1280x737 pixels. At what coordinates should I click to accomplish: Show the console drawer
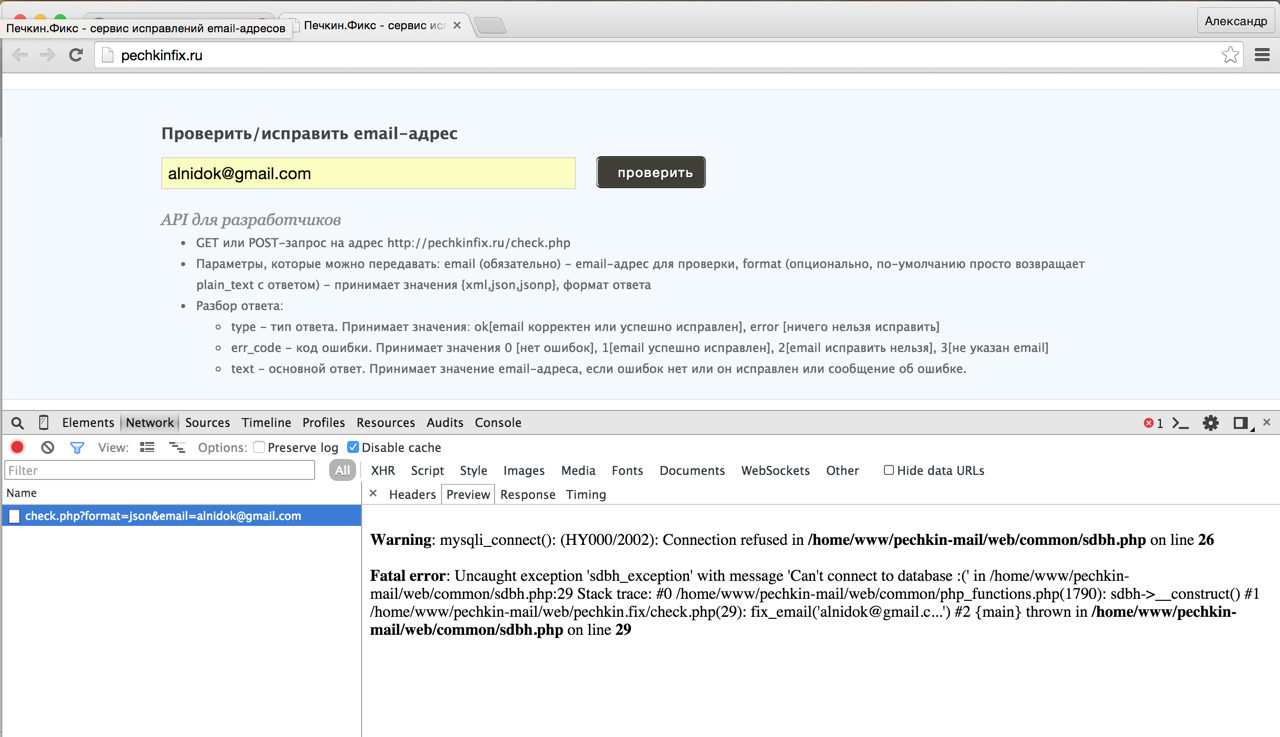tap(1181, 423)
